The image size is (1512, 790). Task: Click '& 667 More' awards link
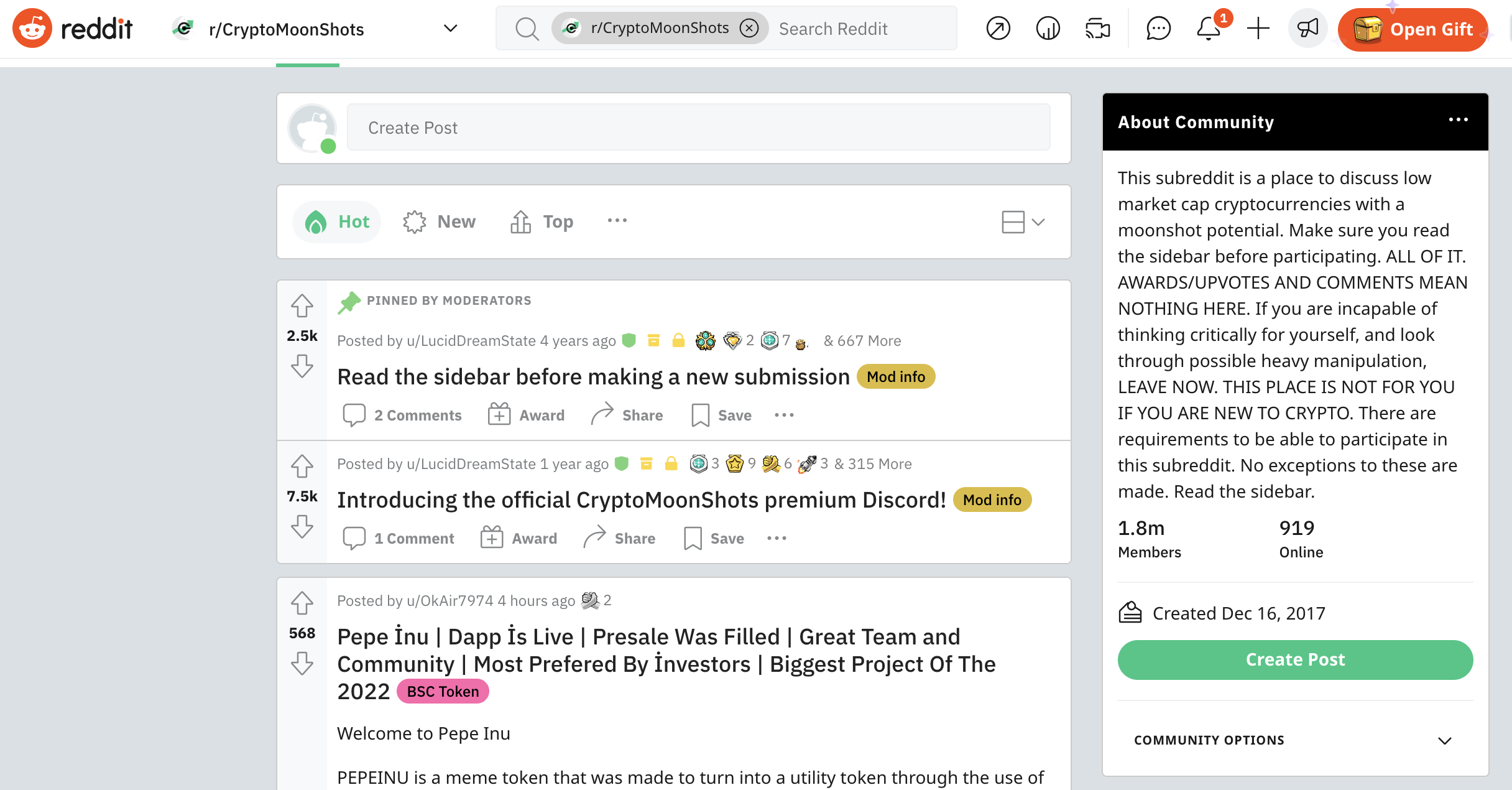(862, 341)
